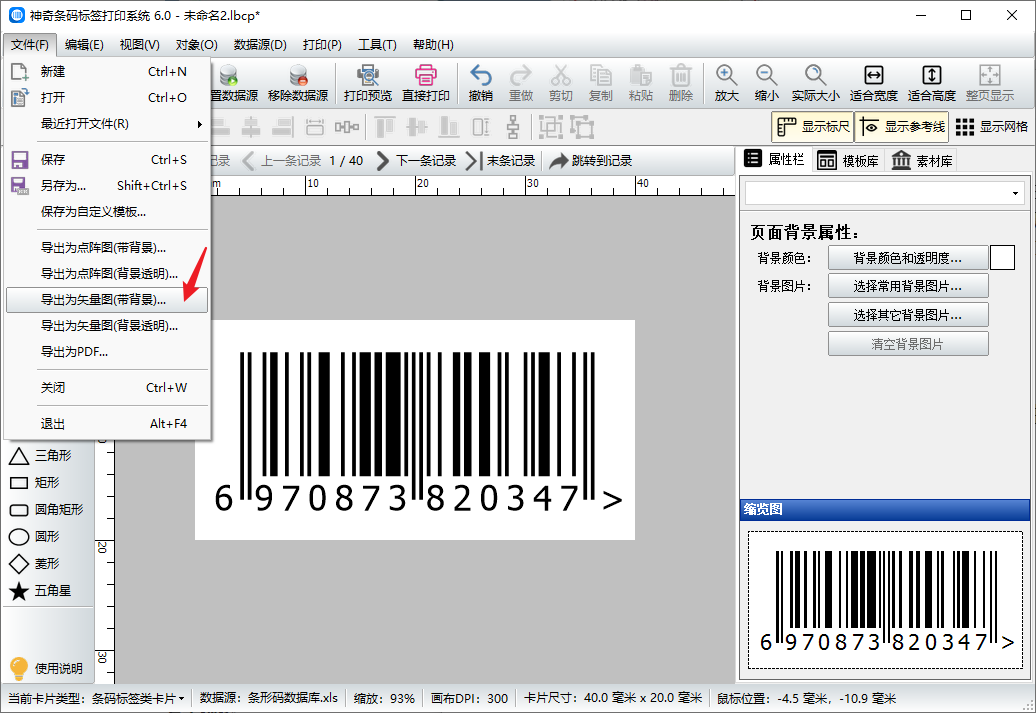Undo the last action using toolbar icon
Screen dimensions: 1036x713
click(x=480, y=83)
